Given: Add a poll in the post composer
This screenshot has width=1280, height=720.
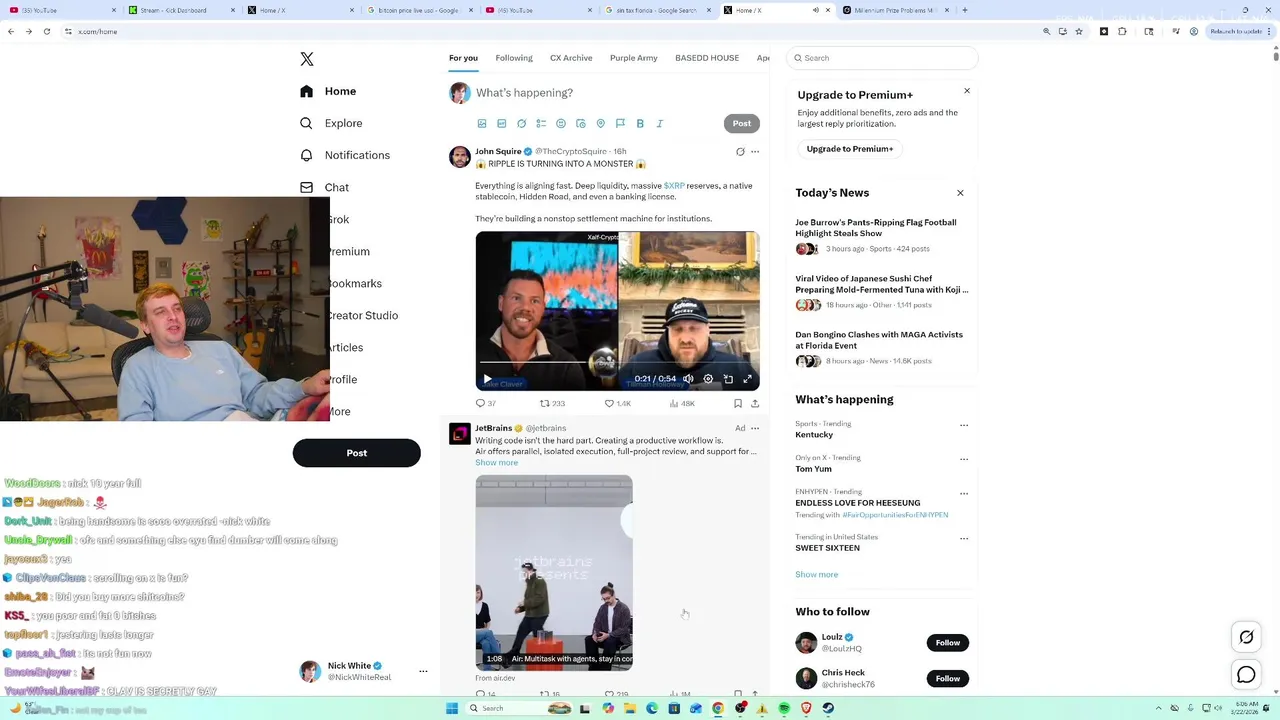Looking at the screenshot, I should coord(541,124).
